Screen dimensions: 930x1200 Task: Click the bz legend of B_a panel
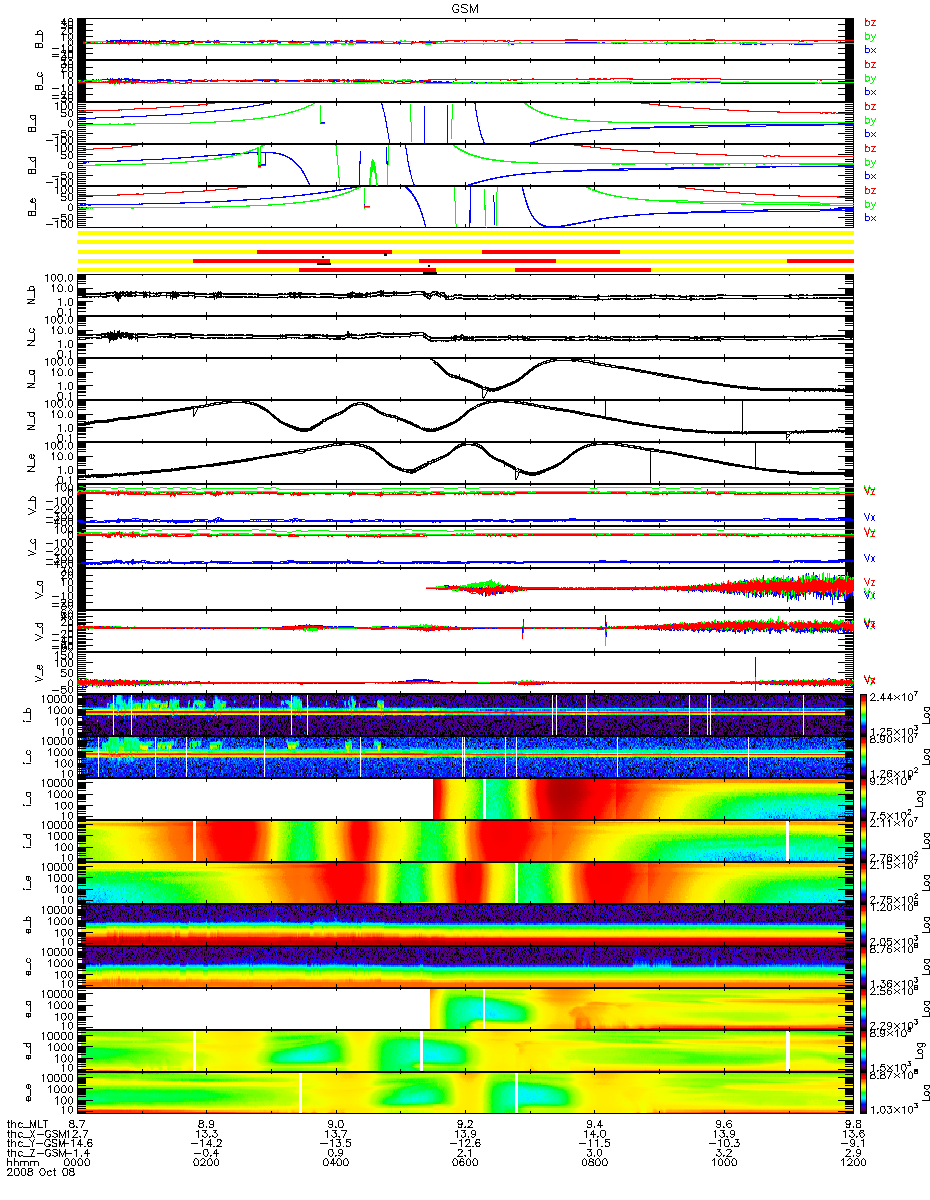click(870, 107)
